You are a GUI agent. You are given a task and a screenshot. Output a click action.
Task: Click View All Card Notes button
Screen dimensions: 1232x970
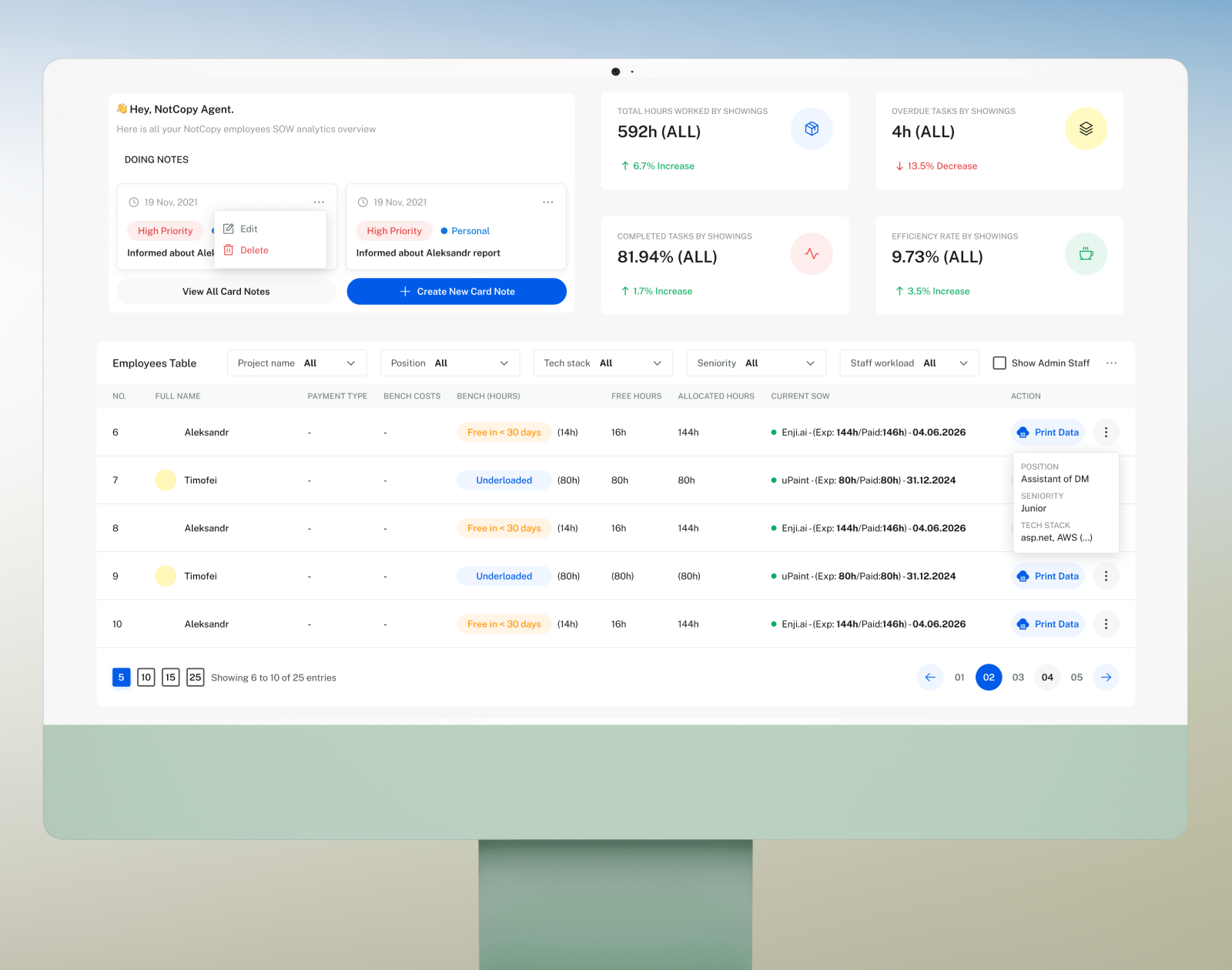tap(226, 292)
